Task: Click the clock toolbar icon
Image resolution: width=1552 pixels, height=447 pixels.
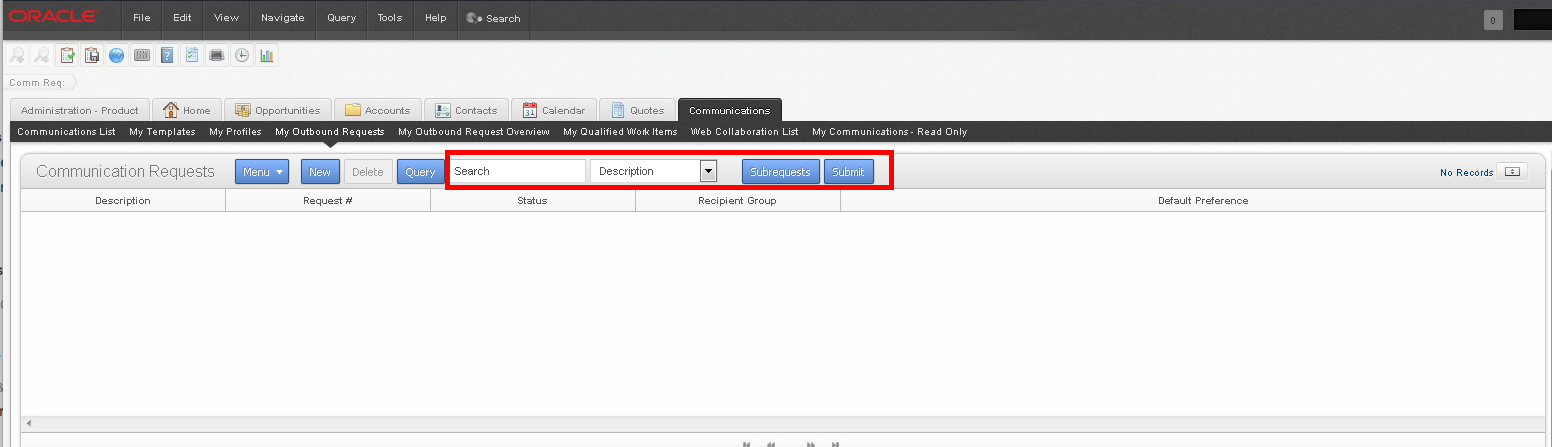Action: click(242, 56)
